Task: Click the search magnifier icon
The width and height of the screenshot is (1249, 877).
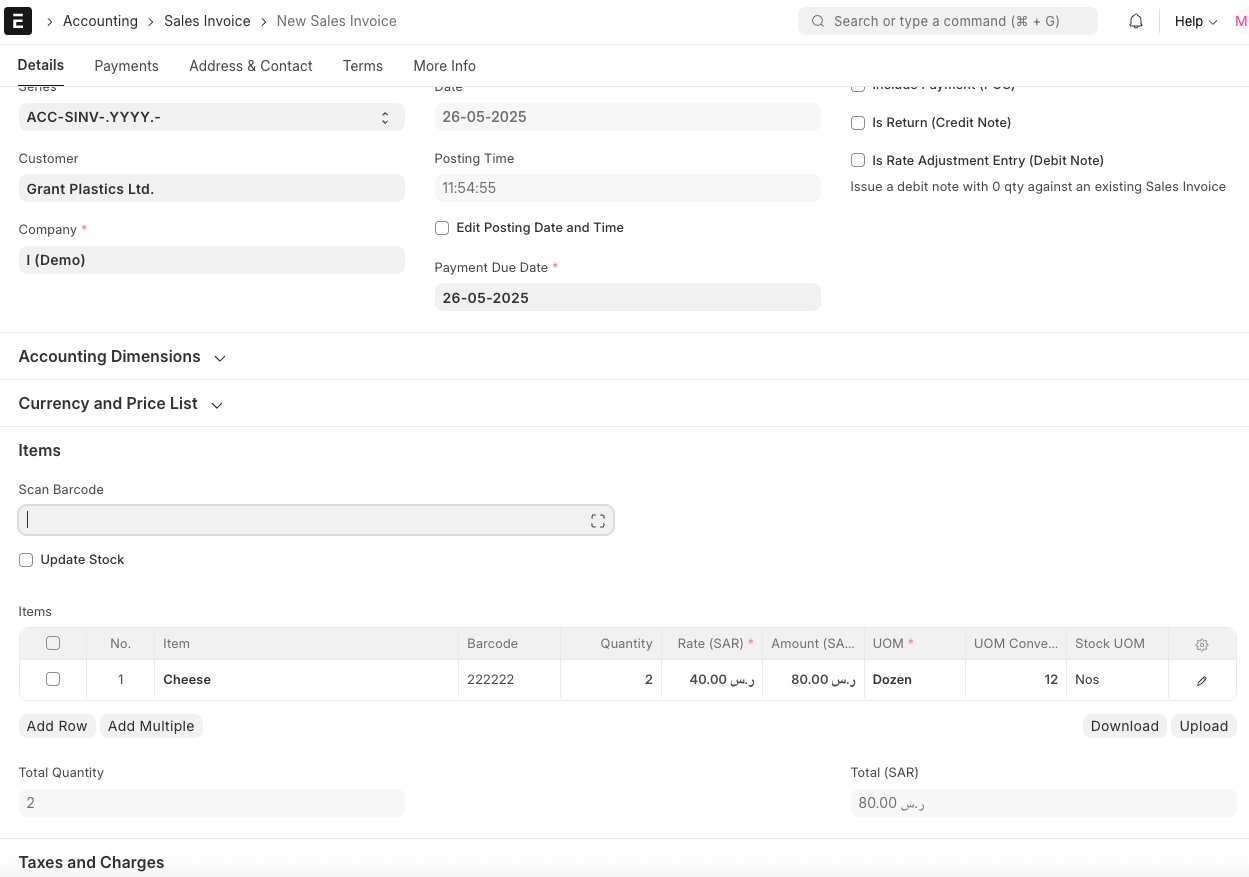Action: coord(818,21)
